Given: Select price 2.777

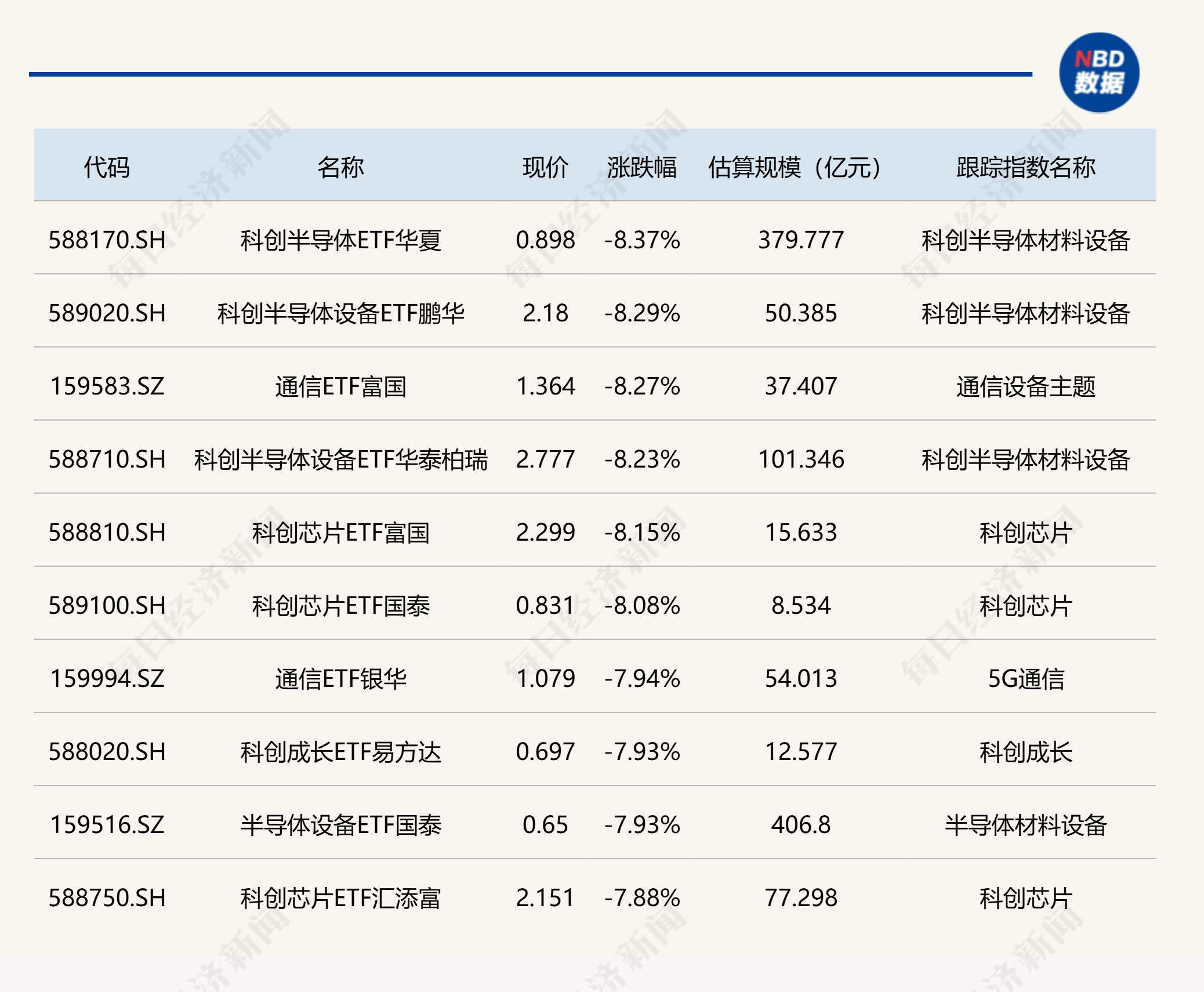Looking at the screenshot, I should point(545,459).
